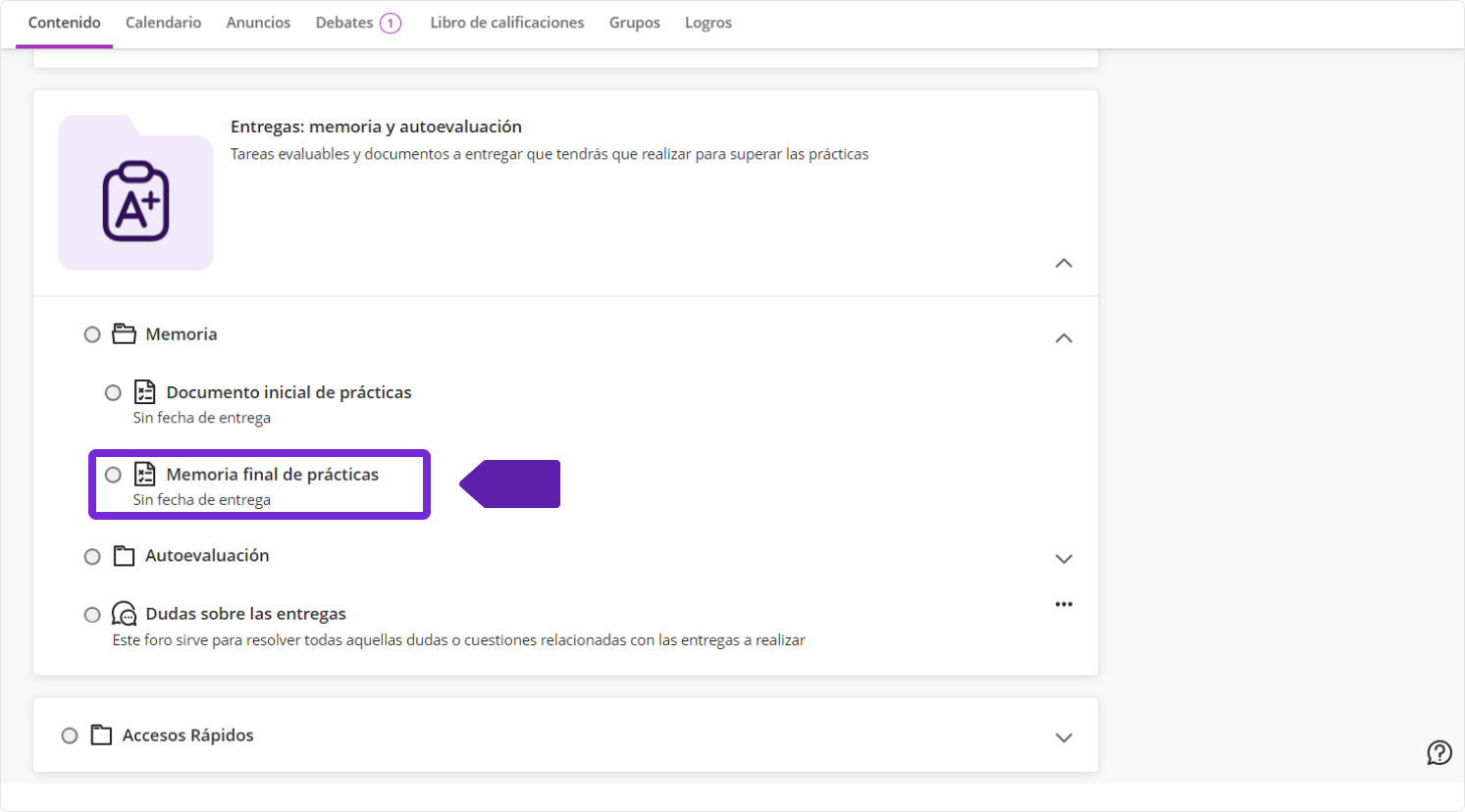Toggle the progress circle next to Memoria
The image size is (1465, 812).
pyautogui.click(x=92, y=334)
